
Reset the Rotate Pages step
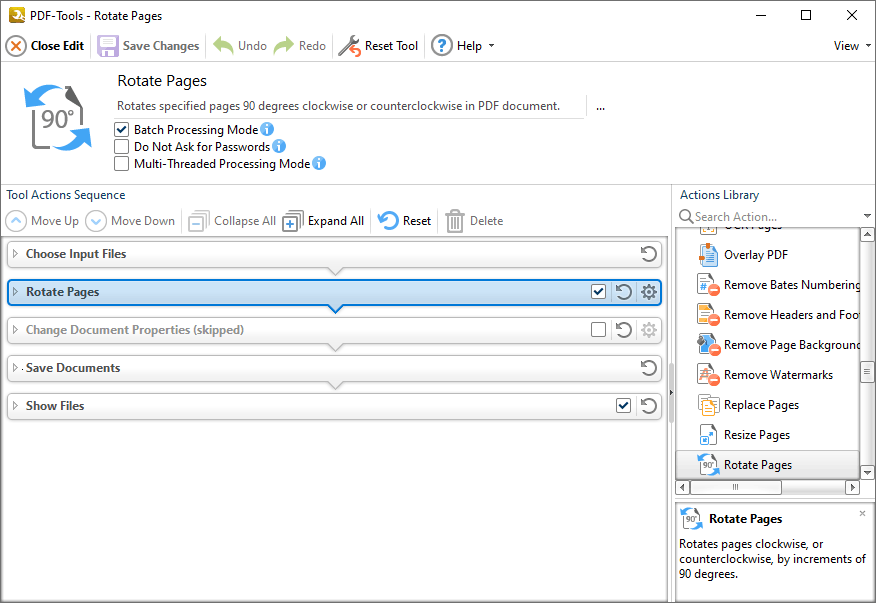[623, 292]
